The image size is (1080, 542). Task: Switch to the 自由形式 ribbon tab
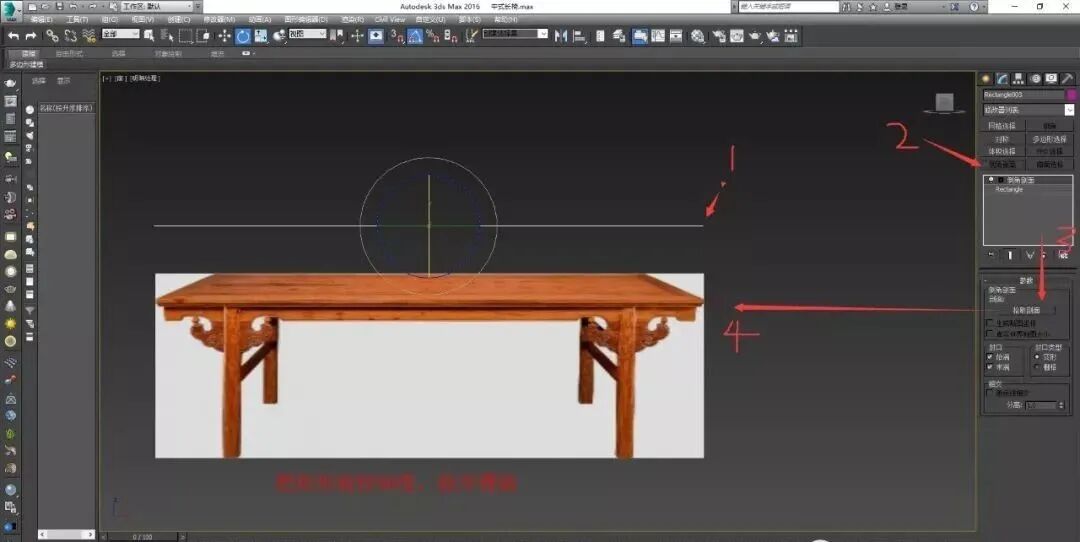pyautogui.click(x=69, y=53)
